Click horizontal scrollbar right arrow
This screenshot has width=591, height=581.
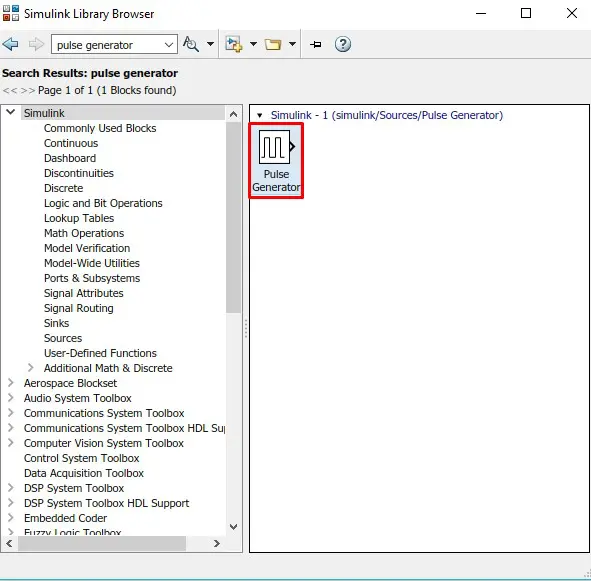pyautogui.click(x=216, y=544)
